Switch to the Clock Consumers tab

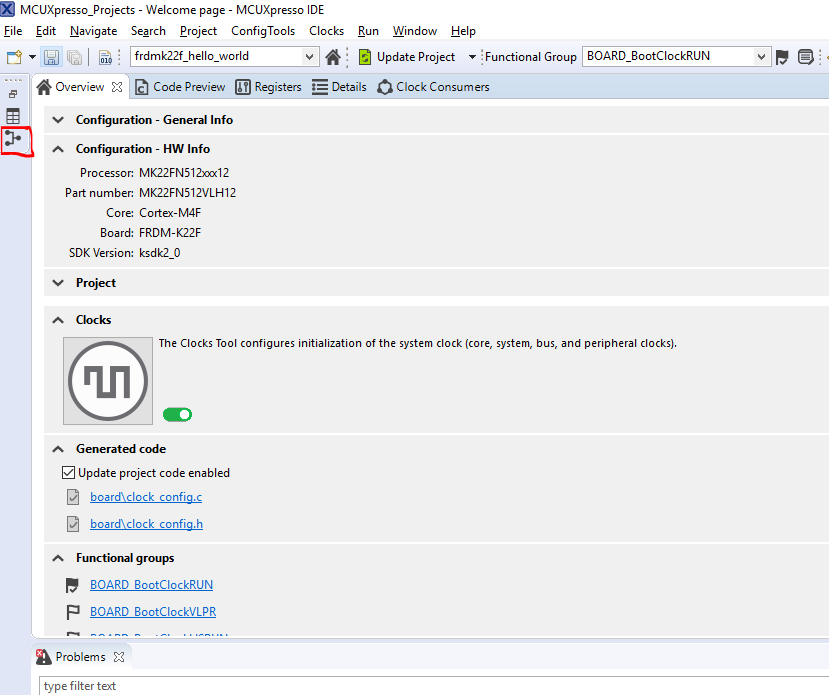tap(434, 87)
